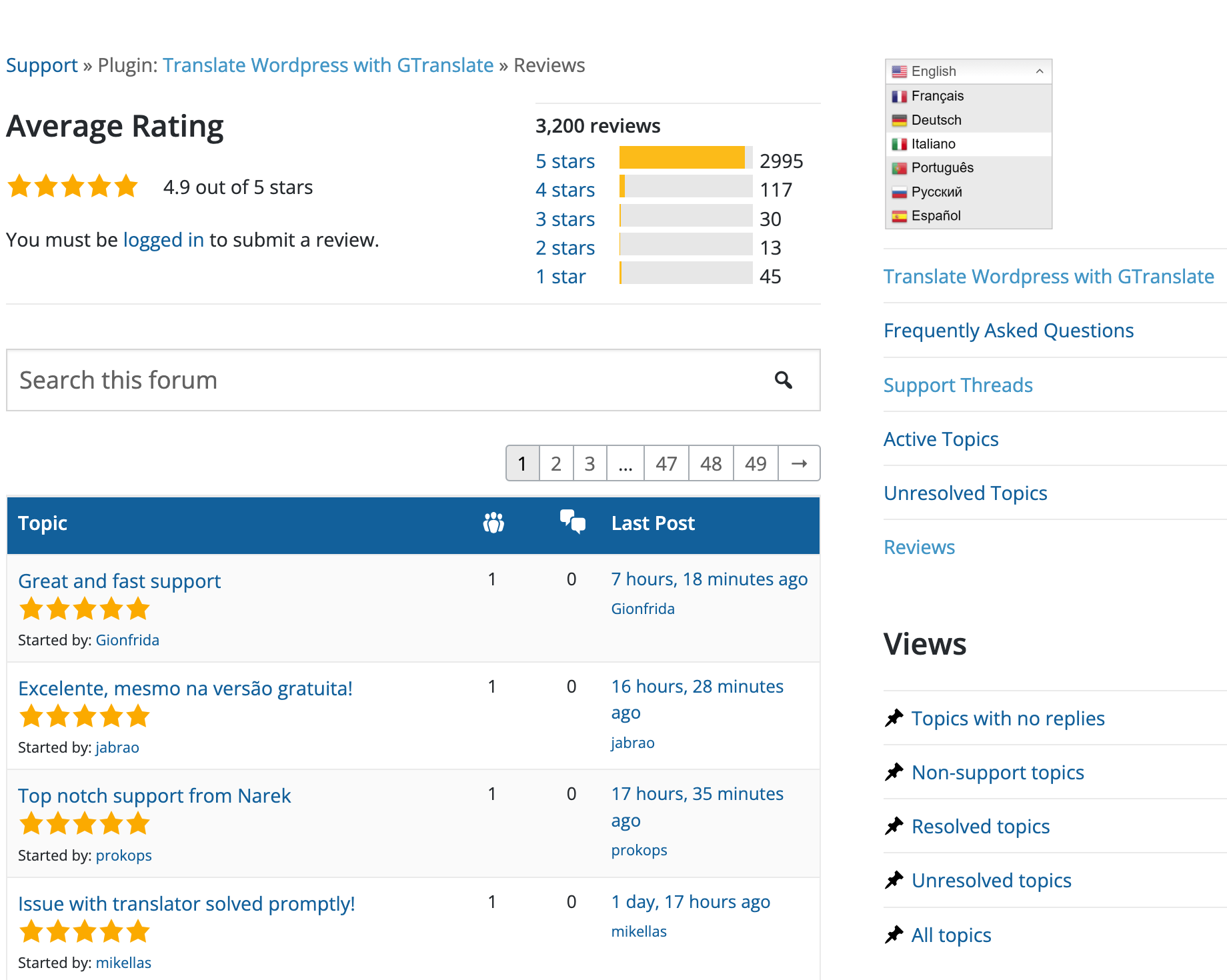Filter reviews by 5 stars
1227x980 pixels.
tap(565, 161)
